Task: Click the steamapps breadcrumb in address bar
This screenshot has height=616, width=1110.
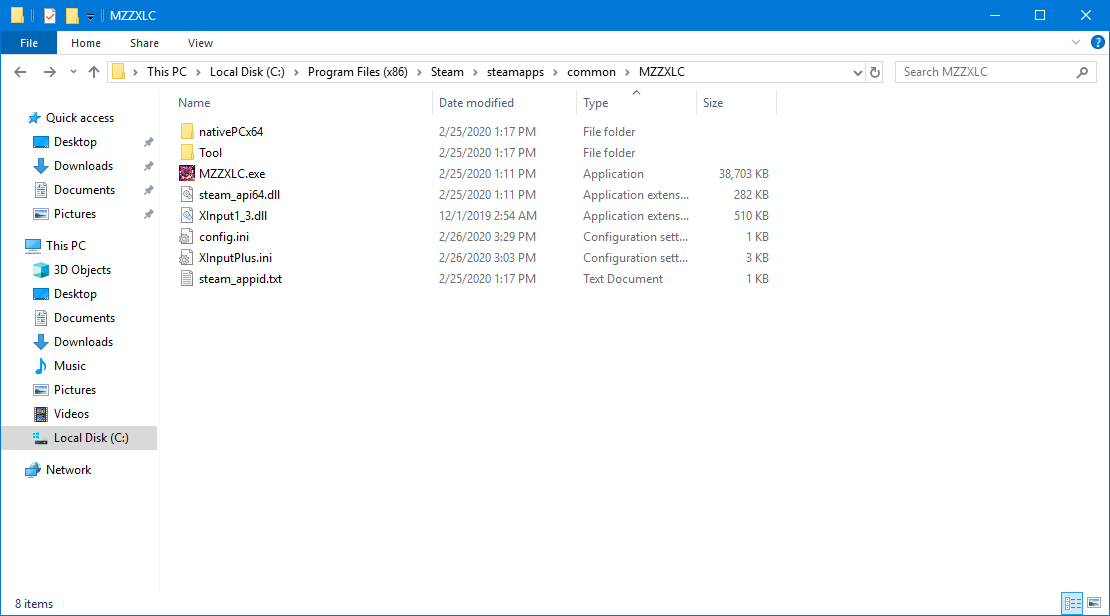Action: tap(513, 72)
